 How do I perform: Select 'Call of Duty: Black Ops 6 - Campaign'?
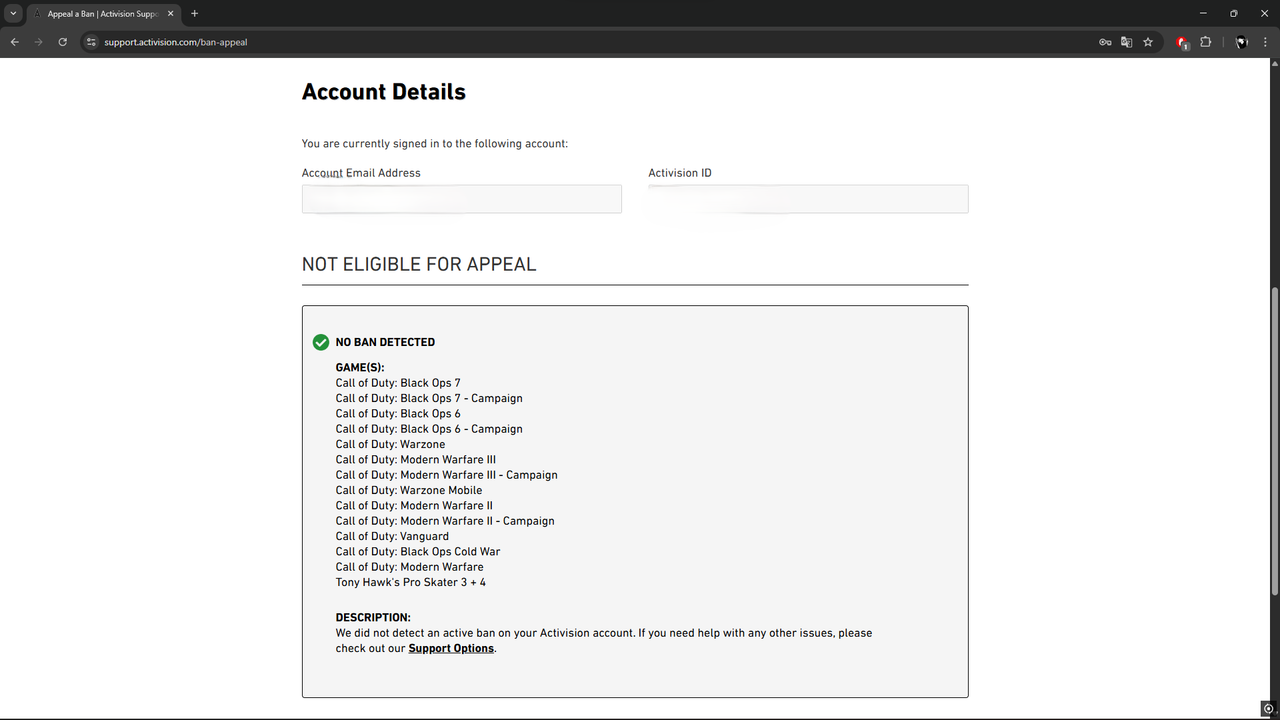pos(429,429)
